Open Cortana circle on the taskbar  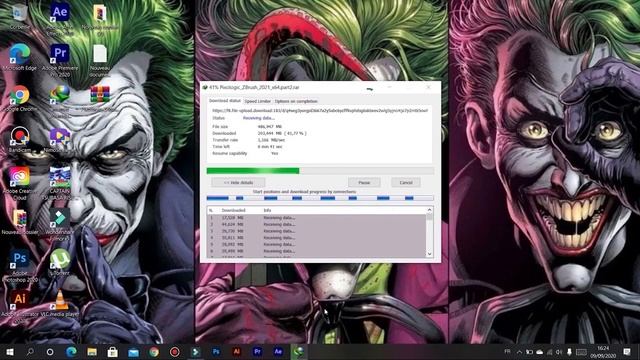coord(50,351)
